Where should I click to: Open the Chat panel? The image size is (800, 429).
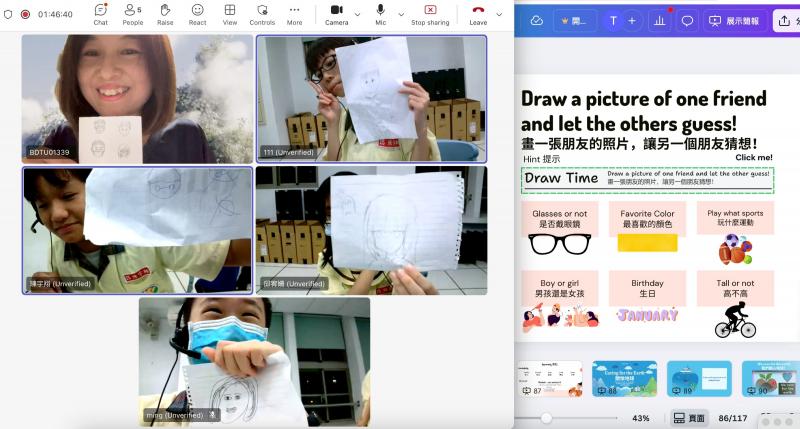coord(101,14)
